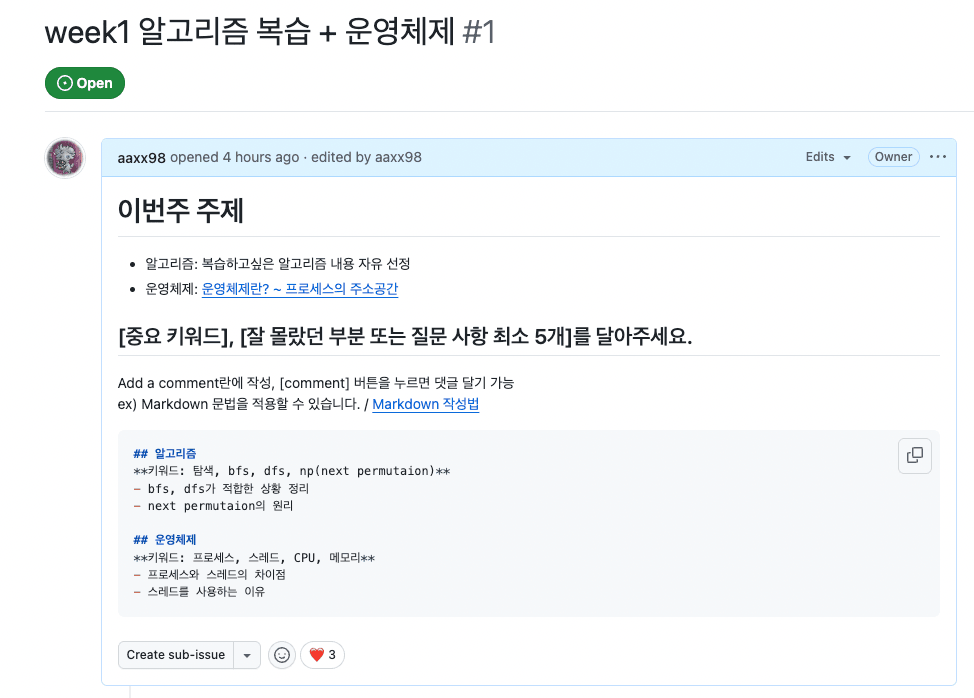Click the '이번주 주제' heading

(180, 210)
